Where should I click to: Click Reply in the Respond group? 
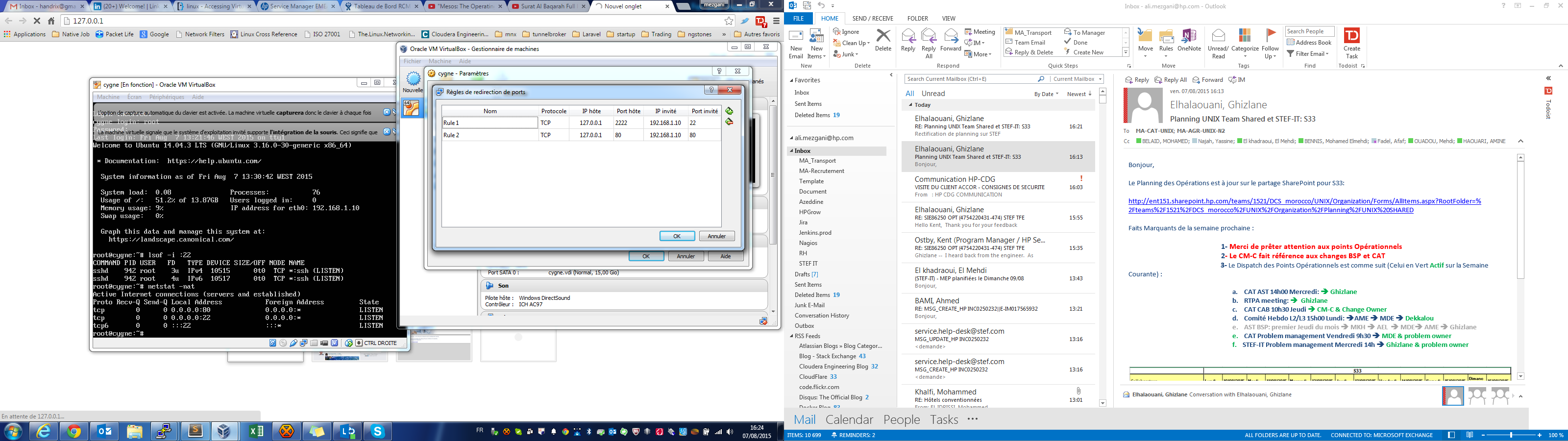click(907, 41)
